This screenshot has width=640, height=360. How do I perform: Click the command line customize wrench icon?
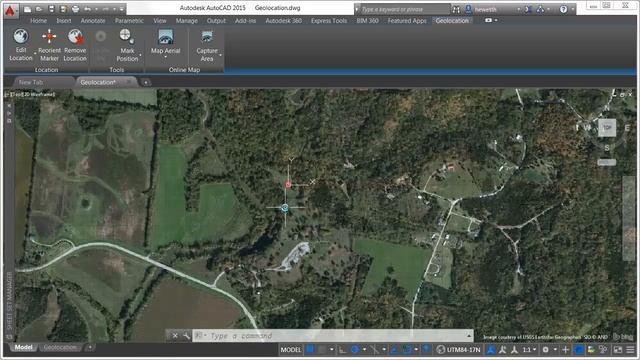187,336
